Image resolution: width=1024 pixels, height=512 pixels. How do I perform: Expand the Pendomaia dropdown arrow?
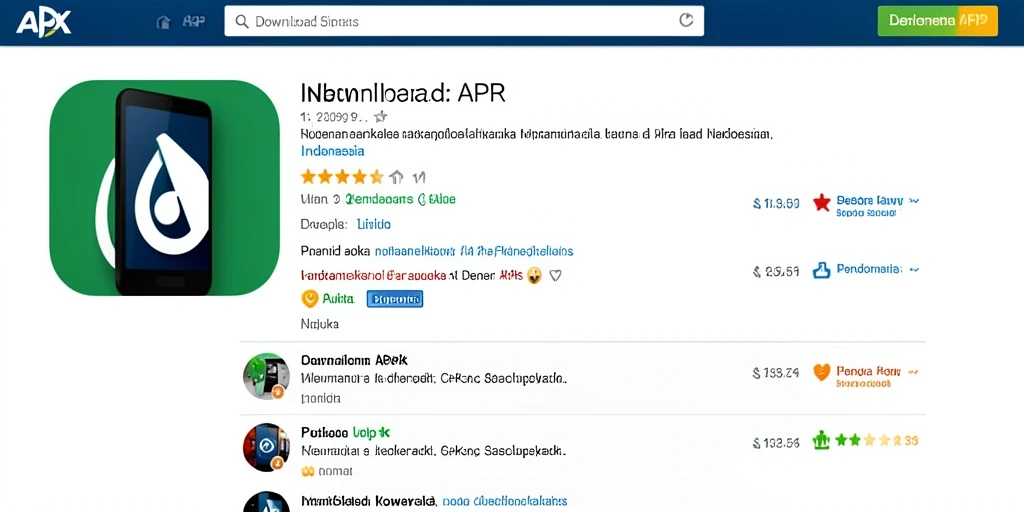tap(914, 269)
